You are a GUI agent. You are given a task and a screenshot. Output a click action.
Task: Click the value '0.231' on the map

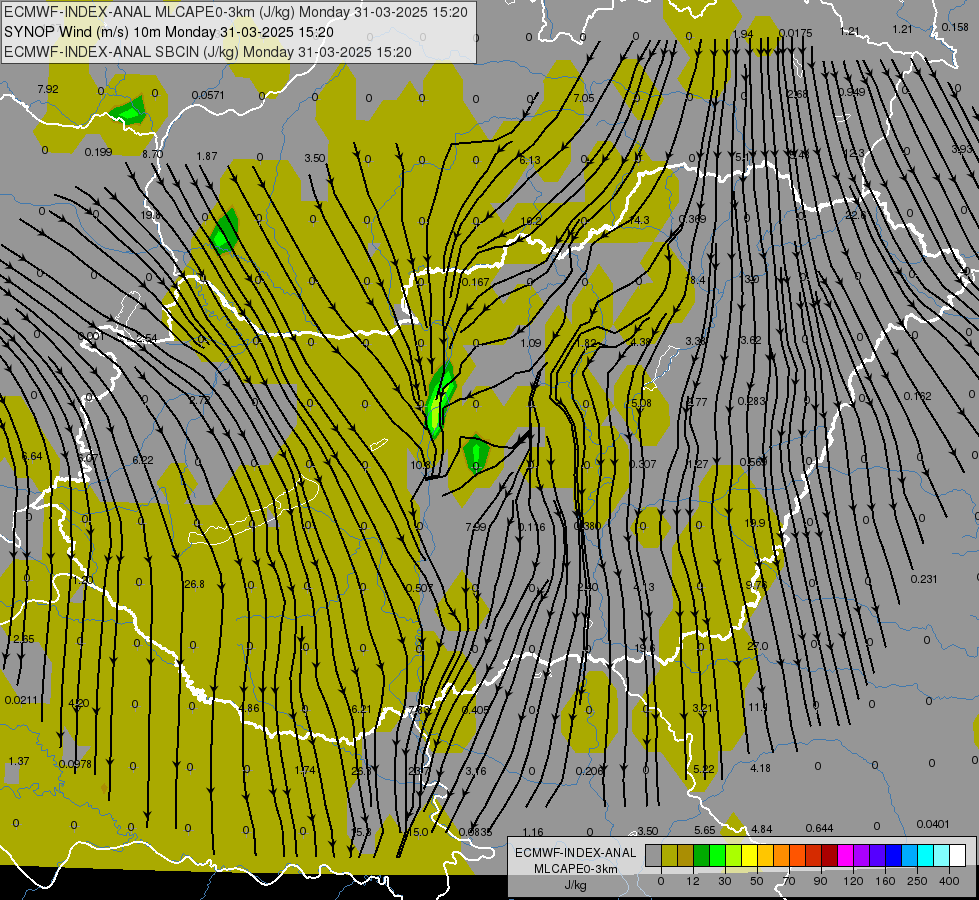tap(924, 579)
